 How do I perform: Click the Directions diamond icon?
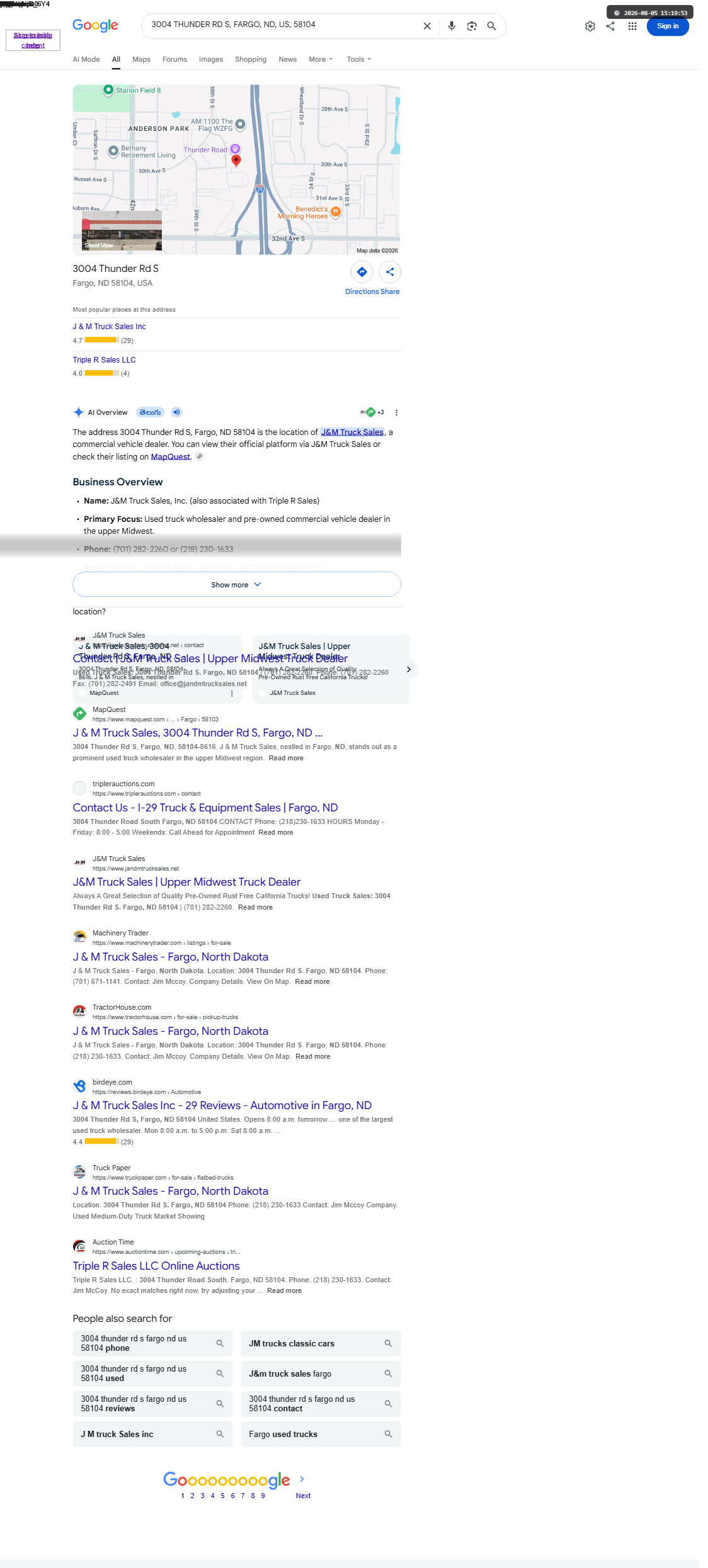tap(362, 272)
